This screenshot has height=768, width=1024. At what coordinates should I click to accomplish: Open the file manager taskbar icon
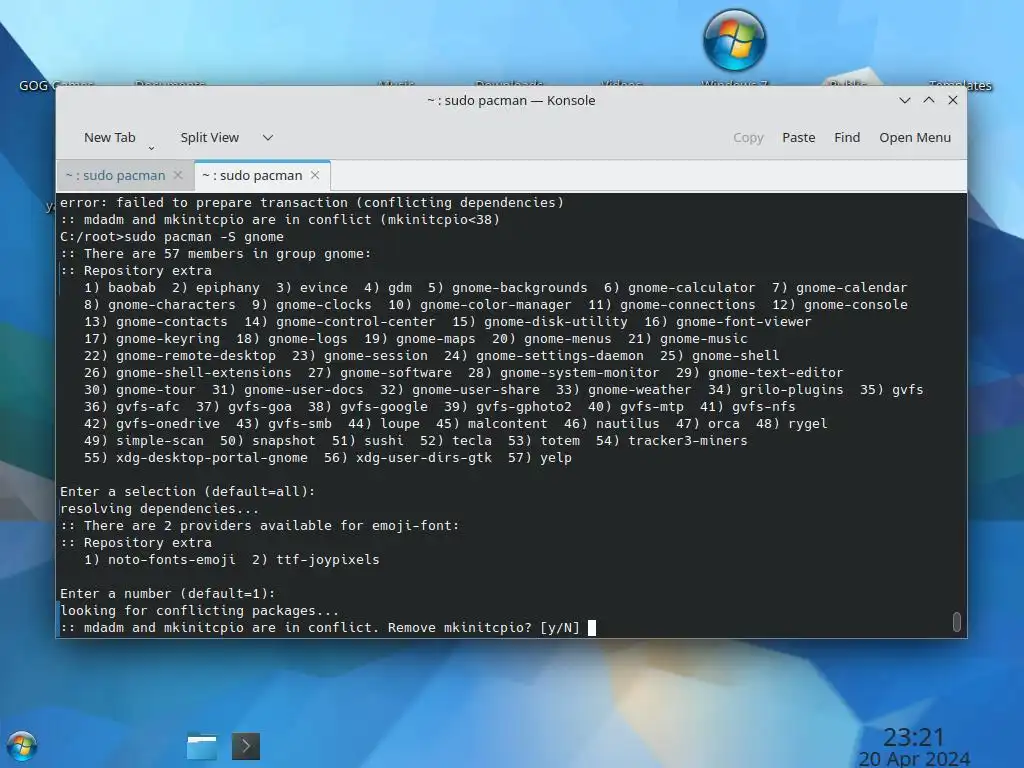[x=202, y=746]
